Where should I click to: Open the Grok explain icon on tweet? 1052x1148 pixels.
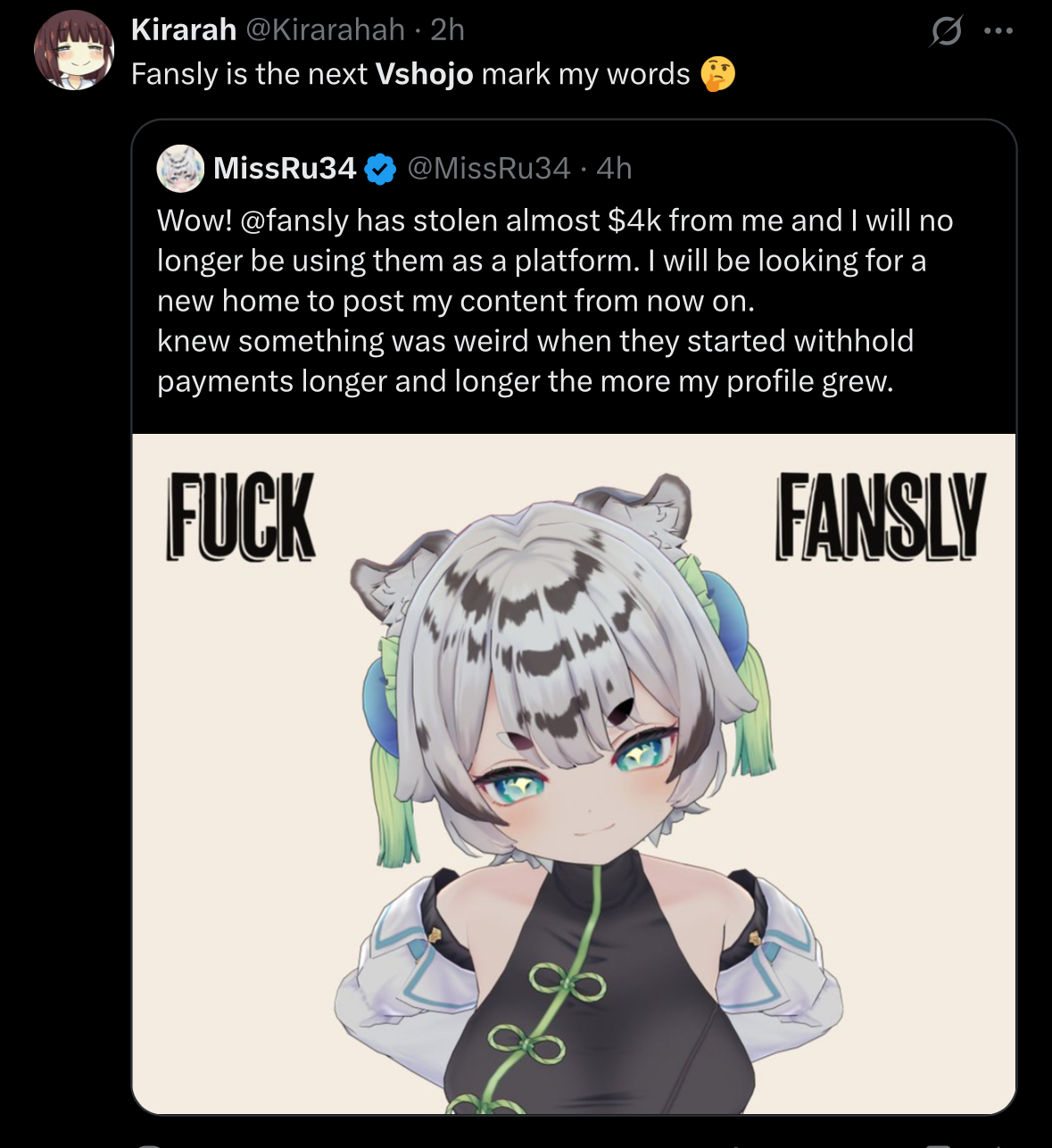pyautogui.click(x=946, y=32)
